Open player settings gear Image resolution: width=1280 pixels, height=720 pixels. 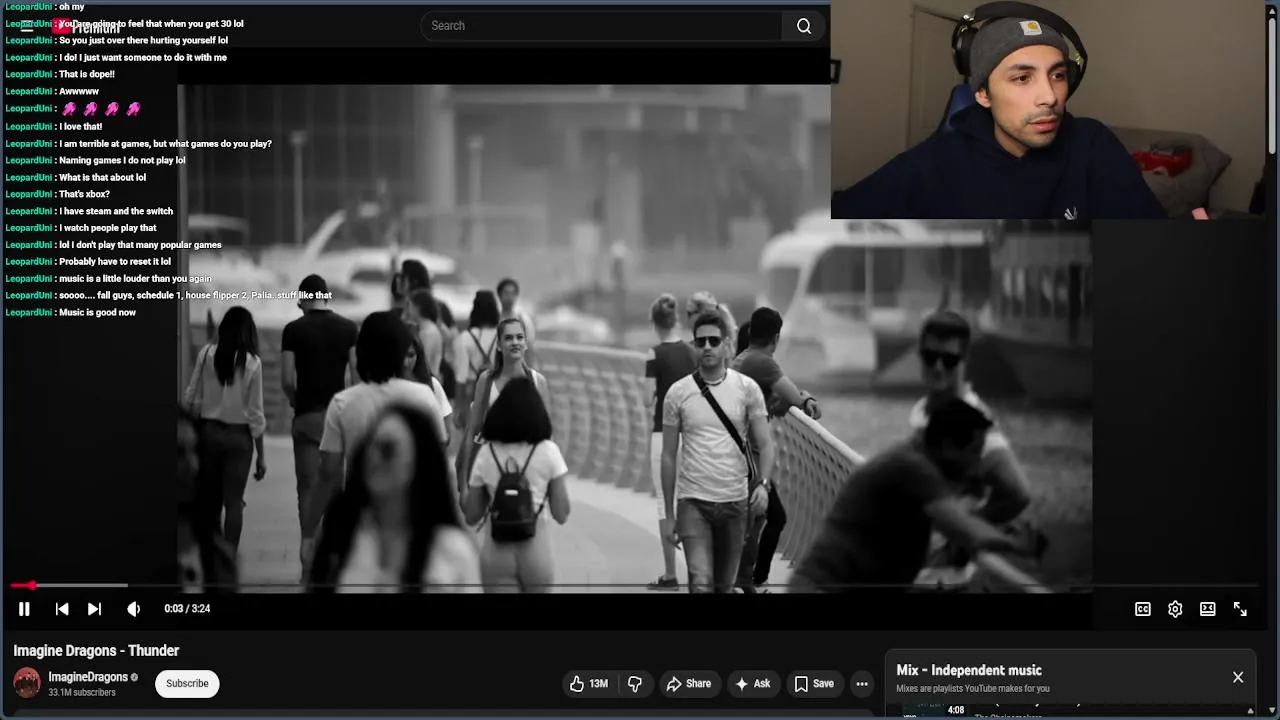pos(1175,609)
